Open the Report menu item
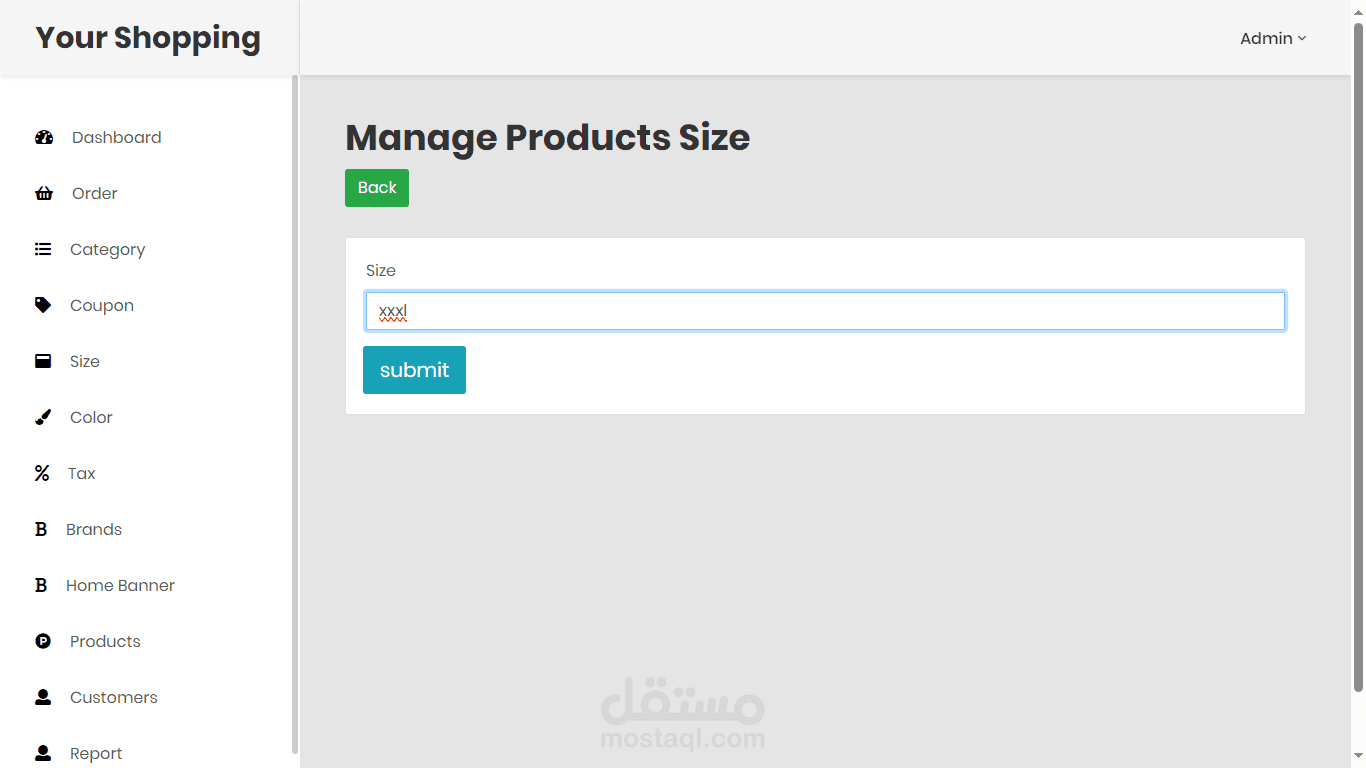This screenshot has height=768, width=1366. tap(96, 754)
